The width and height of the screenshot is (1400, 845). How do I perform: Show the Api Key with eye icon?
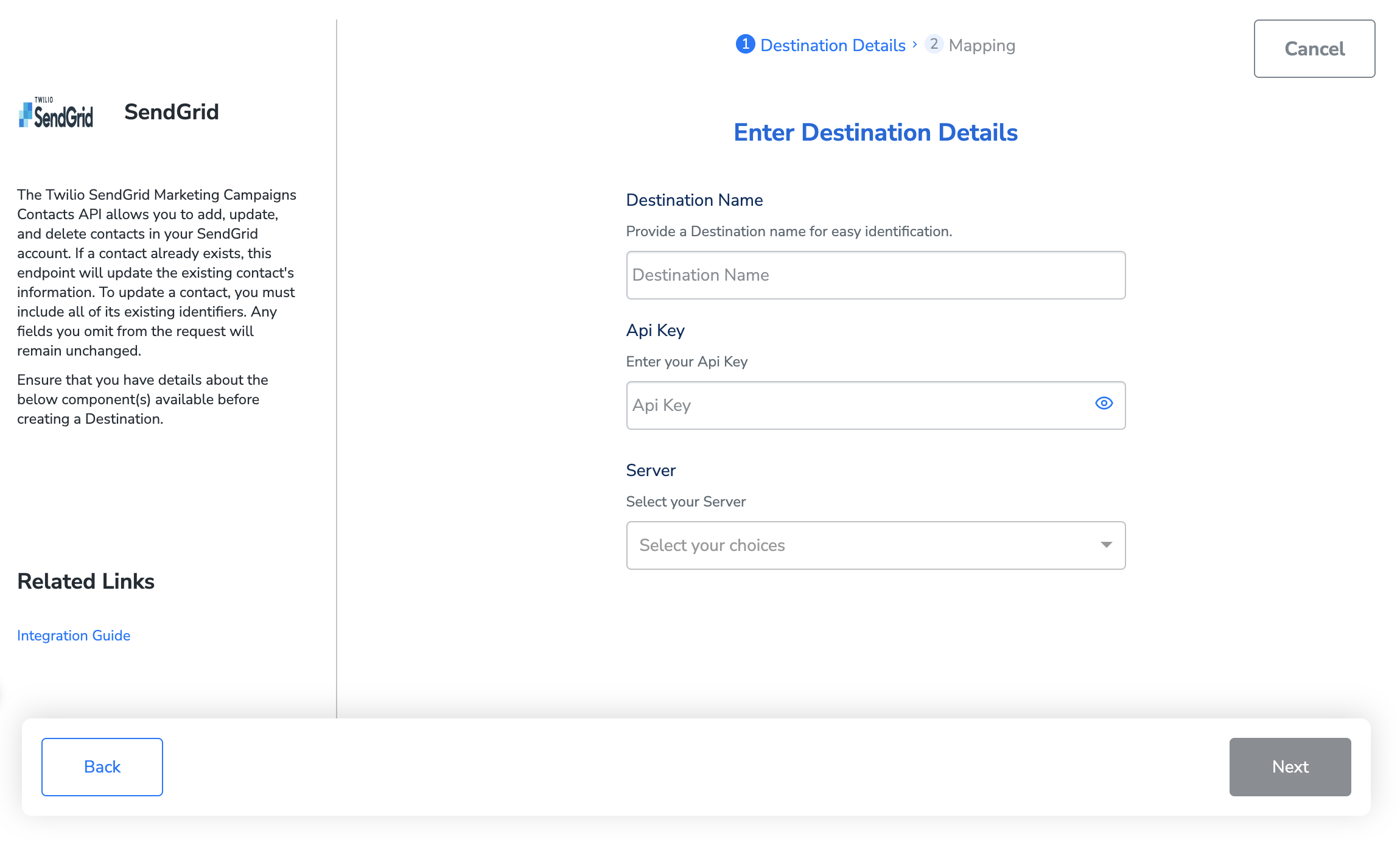[1104, 404]
